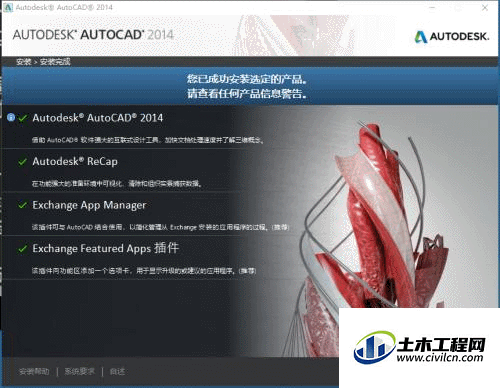This screenshot has height=388, width=500.
Task: Click the 请查看任何产品信息警告 message
Action: pyautogui.click(x=247, y=94)
